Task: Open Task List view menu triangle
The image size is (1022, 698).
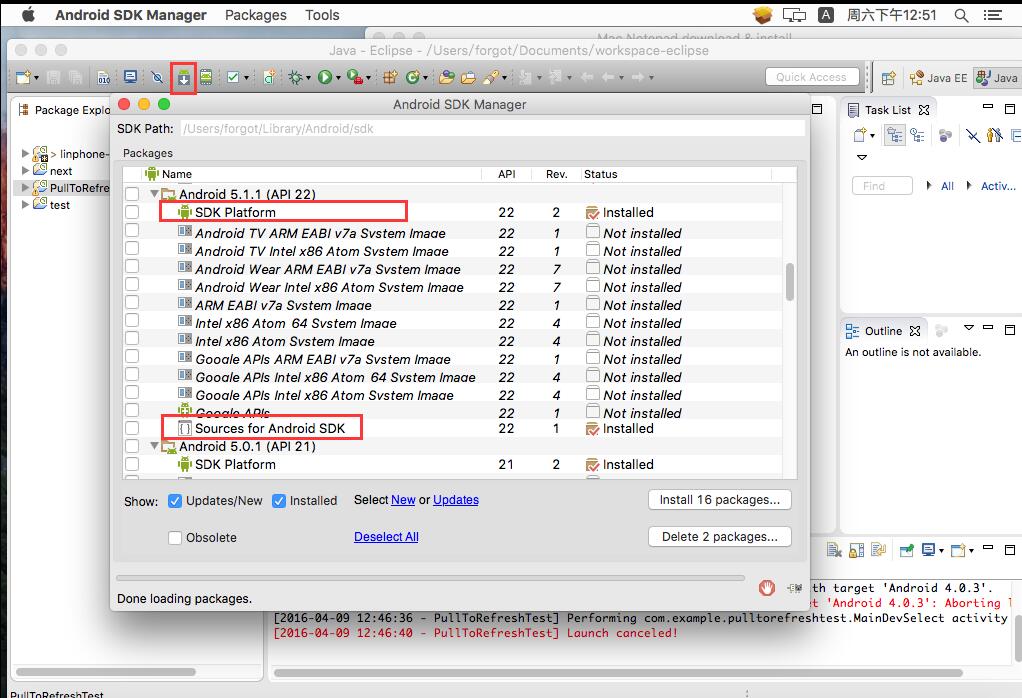Action: (862, 158)
